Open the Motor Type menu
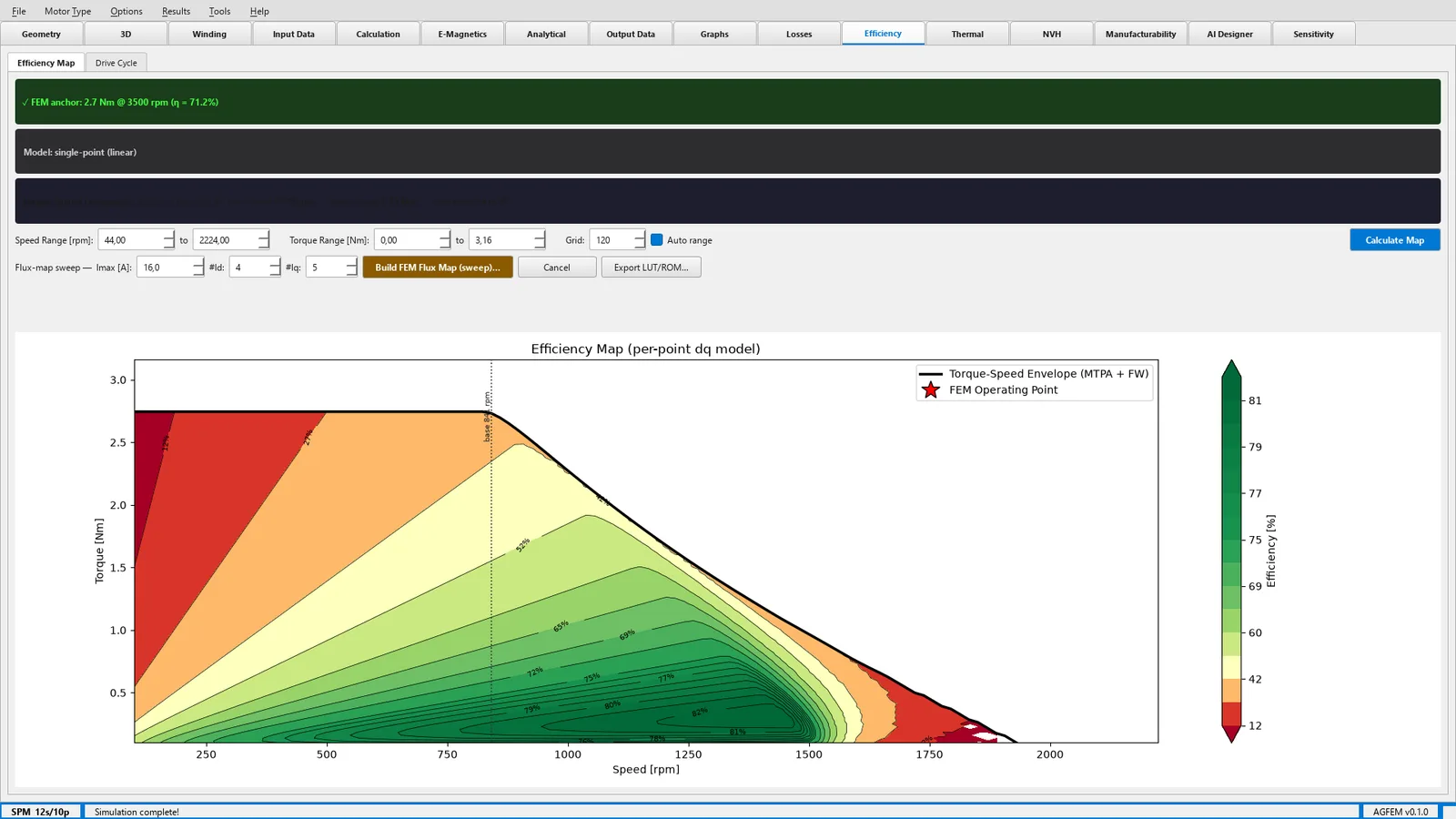This screenshot has height=819, width=1456. pos(68,11)
